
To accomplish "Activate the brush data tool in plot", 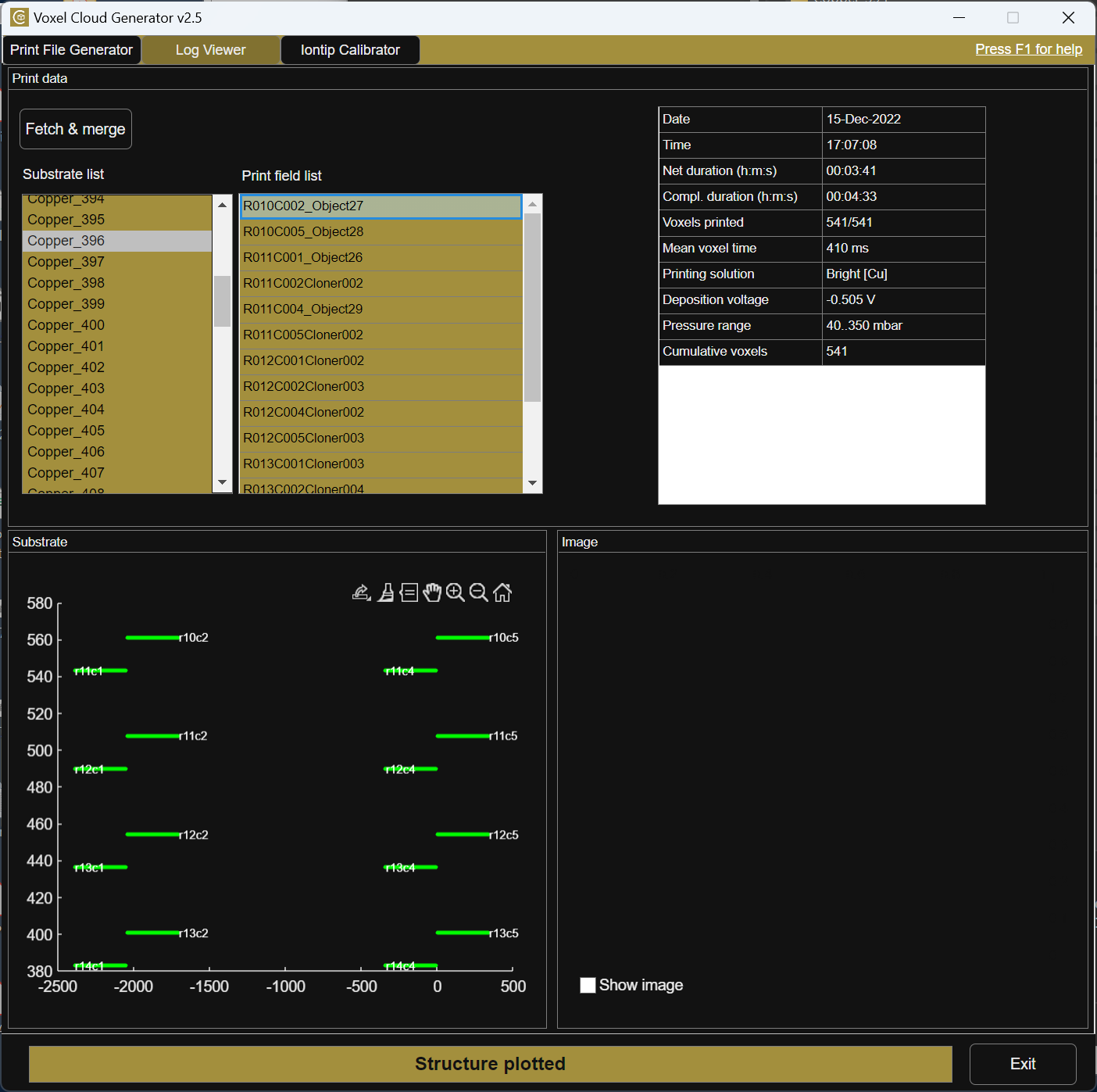I will click(x=386, y=593).
